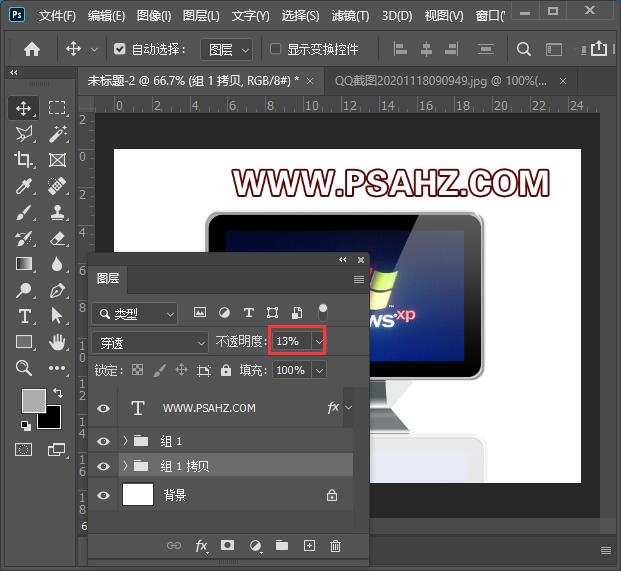
Task: Open the 图层 auto-select dropdown
Action: [x=227, y=50]
